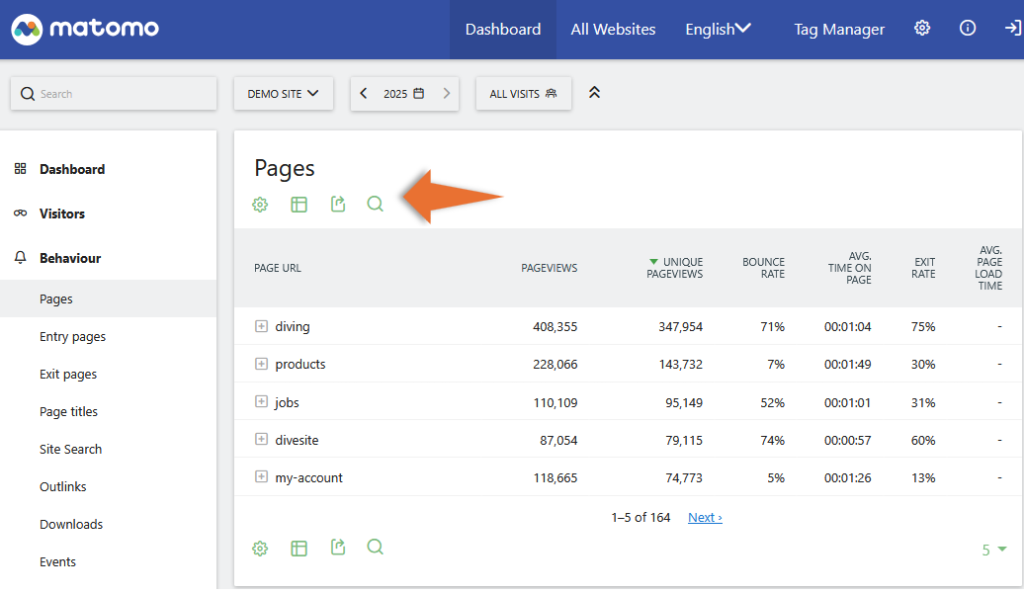Click the PAGE URL column header
This screenshot has width=1024, height=595.
[x=278, y=268]
